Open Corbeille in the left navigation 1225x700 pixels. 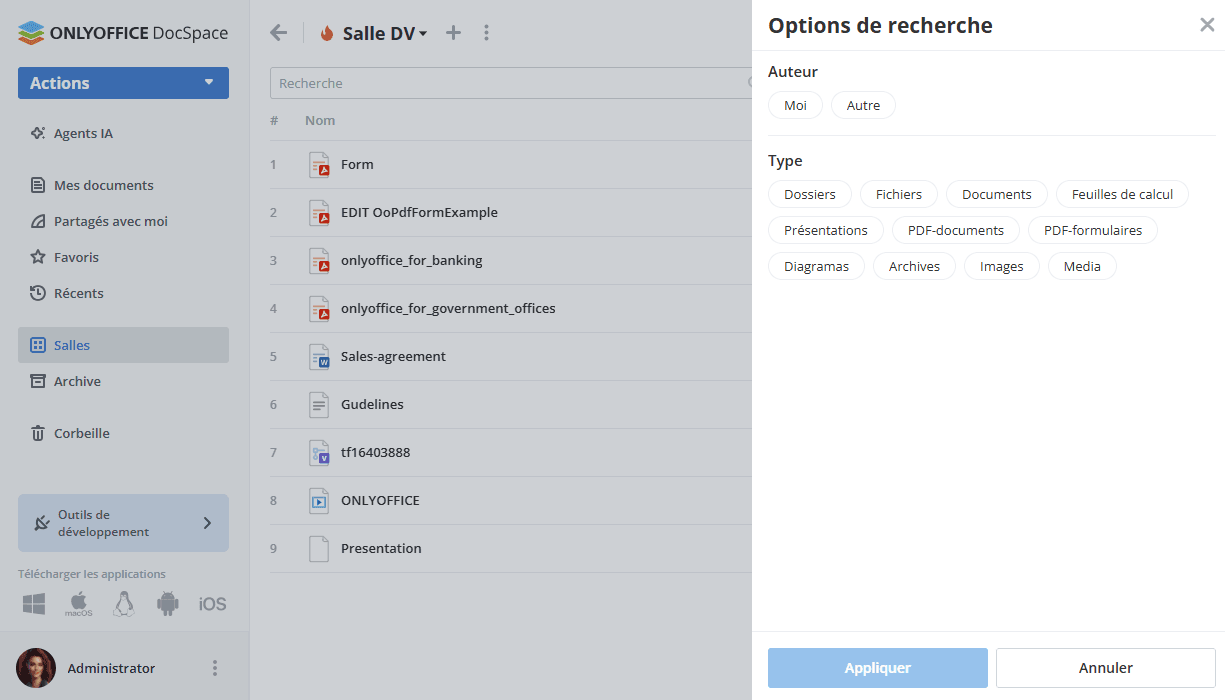pos(81,433)
